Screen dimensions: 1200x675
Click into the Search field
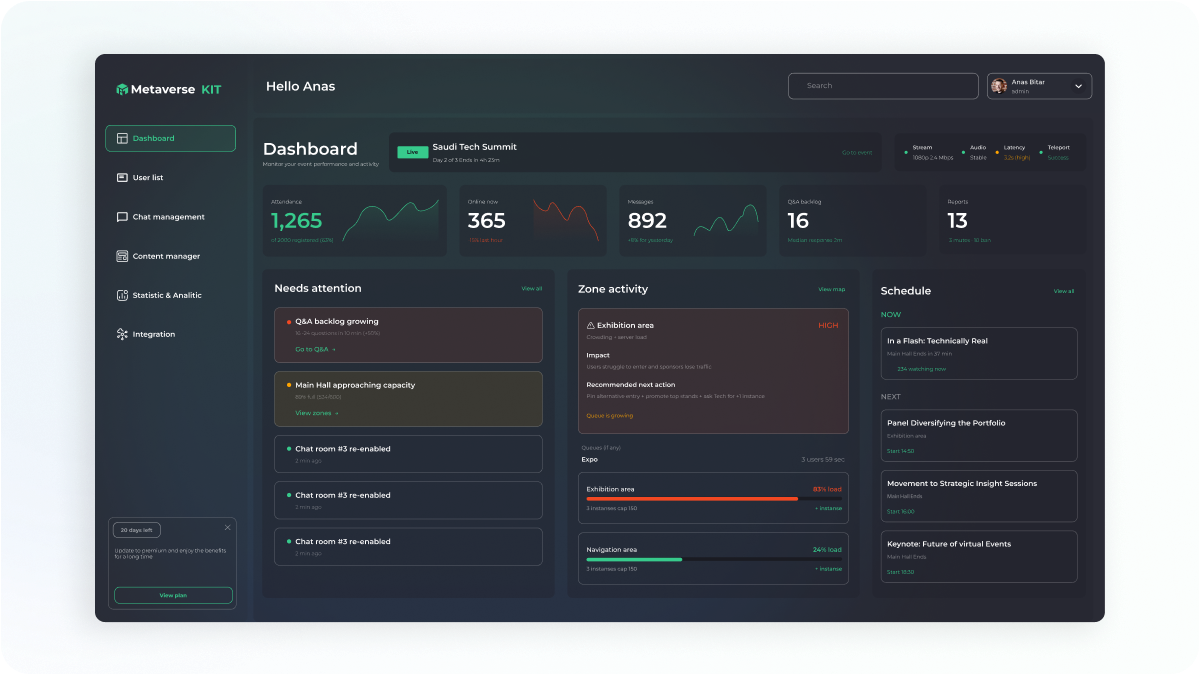point(883,86)
